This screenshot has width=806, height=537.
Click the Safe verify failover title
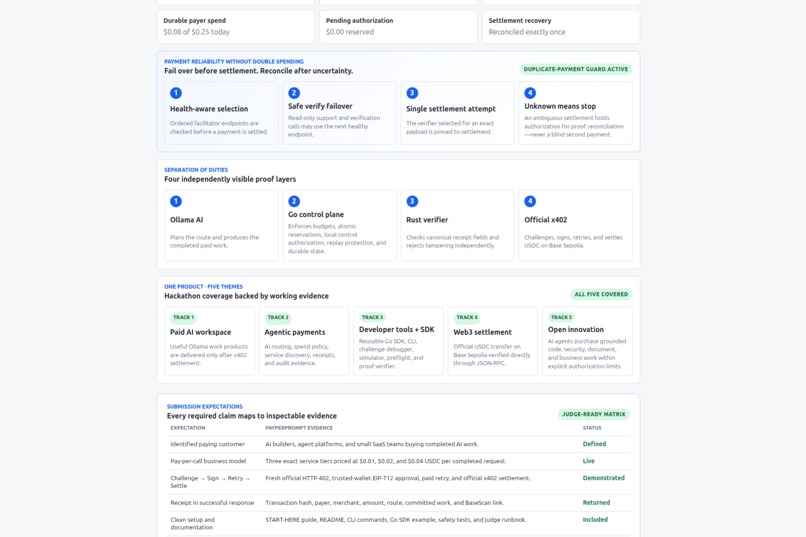(x=320, y=106)
